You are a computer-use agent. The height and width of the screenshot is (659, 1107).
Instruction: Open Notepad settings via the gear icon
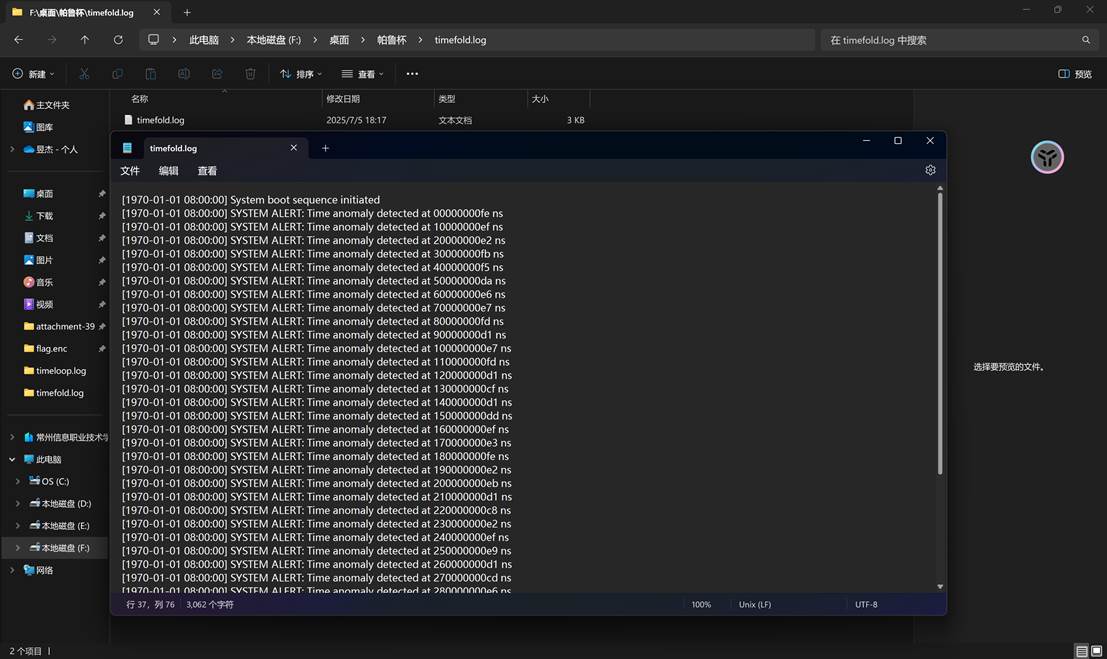tap(930, 170)
